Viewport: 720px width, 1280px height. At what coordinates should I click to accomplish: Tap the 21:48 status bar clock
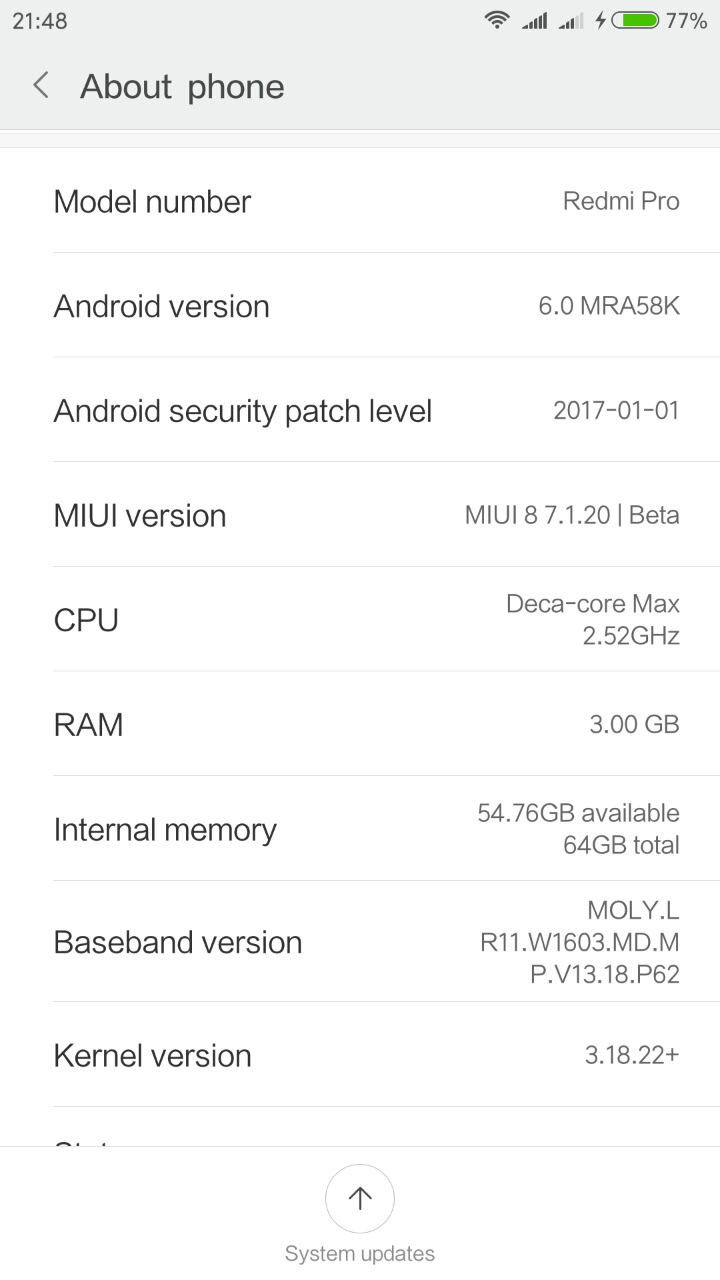[40, 20]
